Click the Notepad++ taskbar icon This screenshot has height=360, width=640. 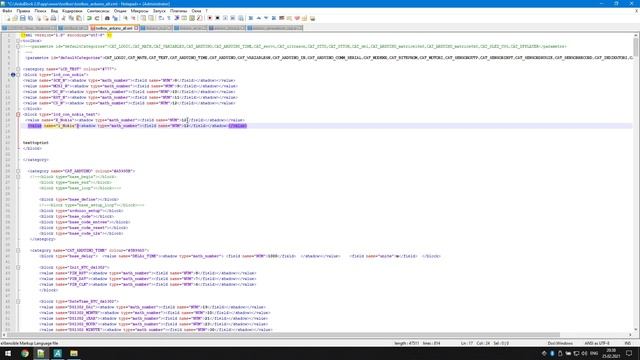[41, 353]
